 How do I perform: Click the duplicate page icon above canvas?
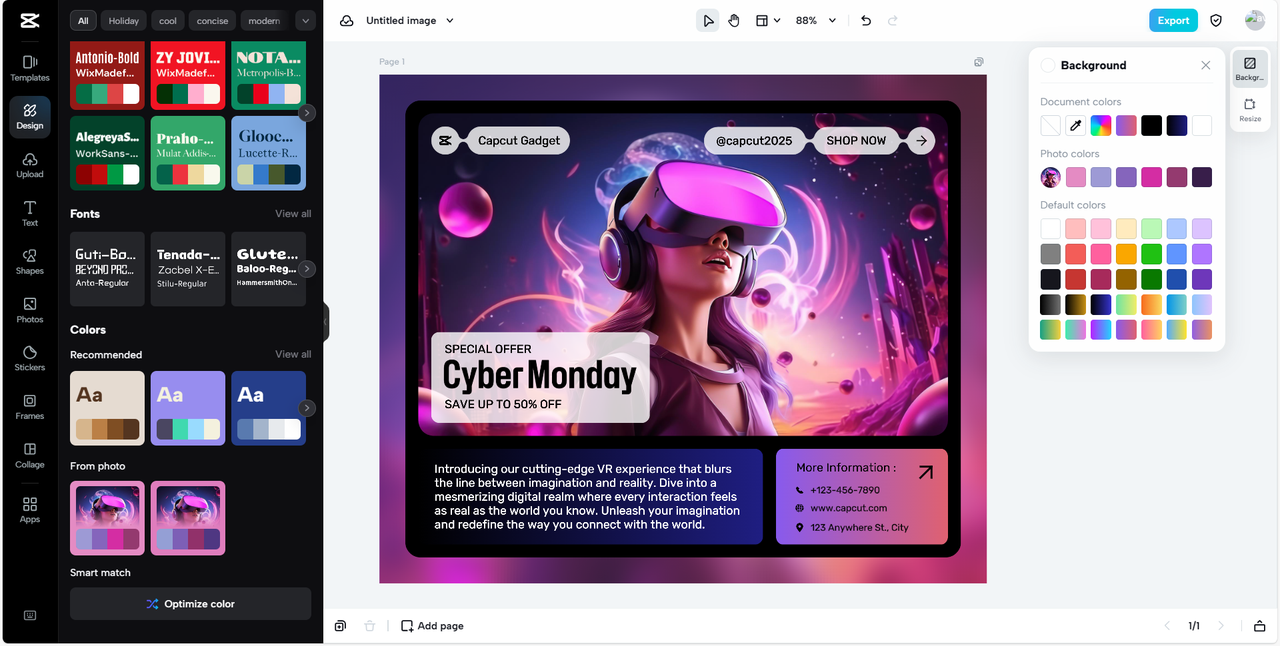[x=979, y=62]
